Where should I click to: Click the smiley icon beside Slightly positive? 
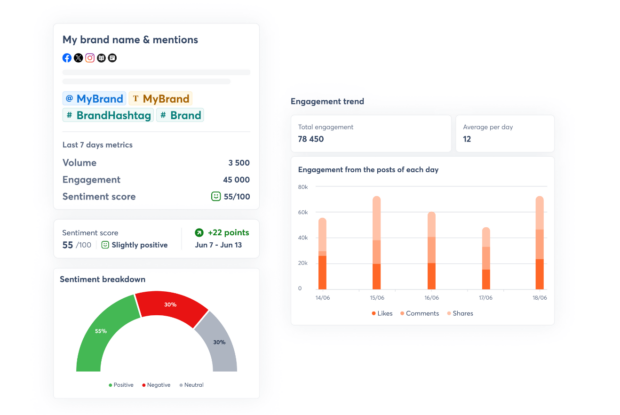click(105, 244)
